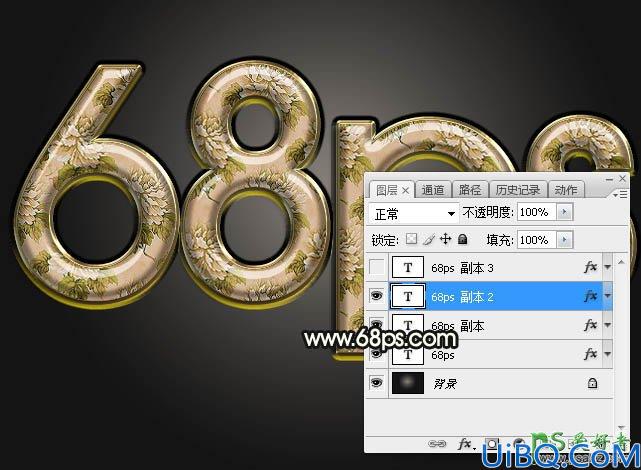The width and height of the screenshot is (641, 470).
Task: Click the 不透明度 opacity value field
Action: coord(536,212)
